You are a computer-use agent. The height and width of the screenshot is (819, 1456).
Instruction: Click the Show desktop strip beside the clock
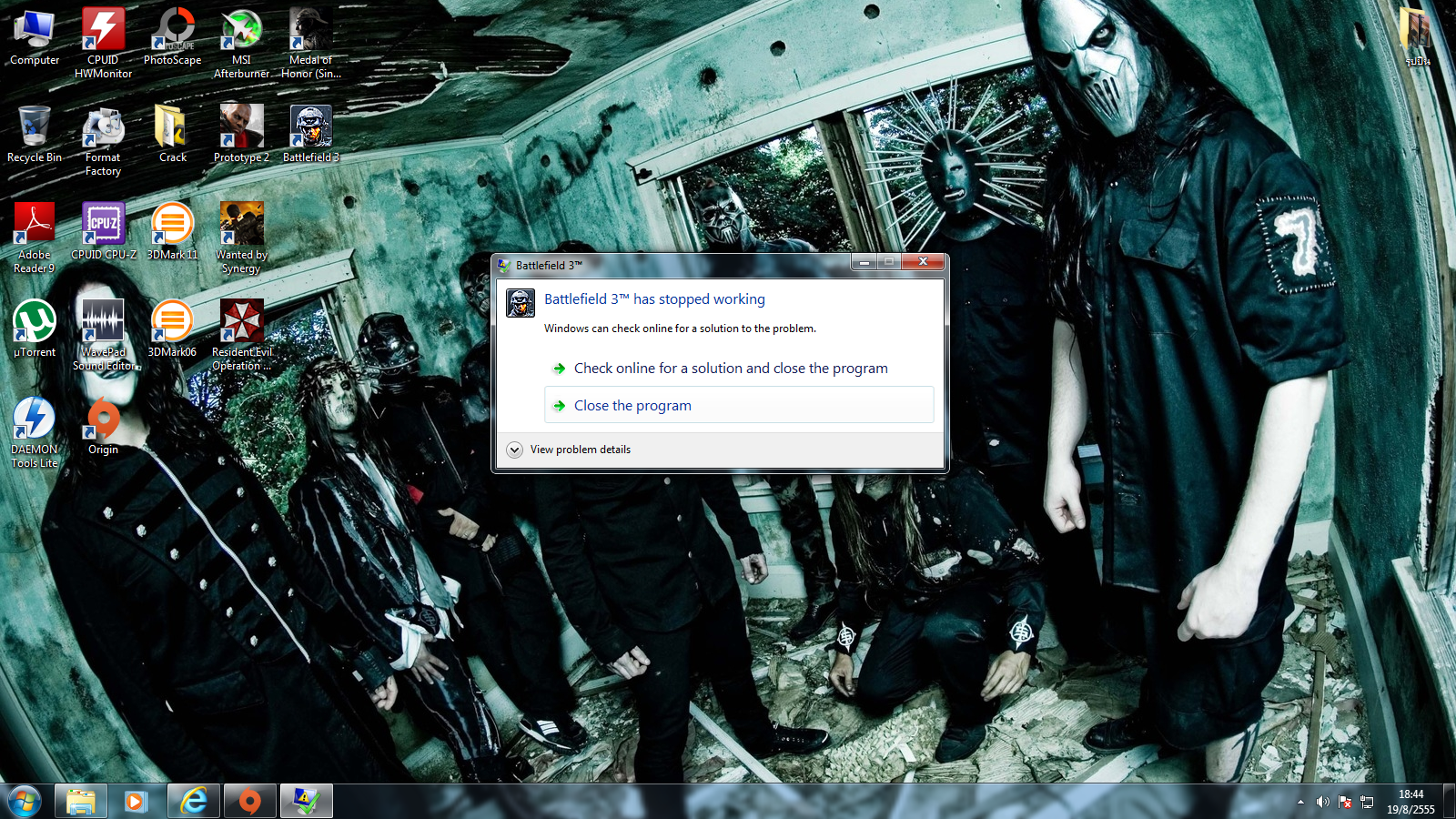tap(1450, 802)
